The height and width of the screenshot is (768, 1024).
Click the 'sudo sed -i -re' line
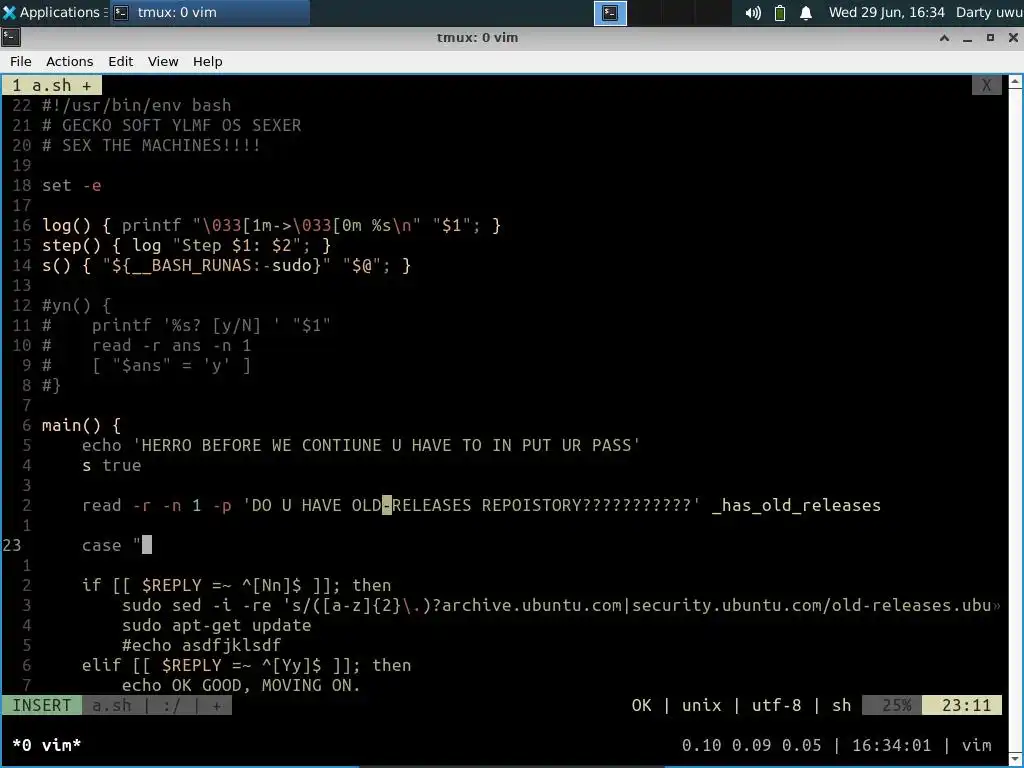coord(561,605)
